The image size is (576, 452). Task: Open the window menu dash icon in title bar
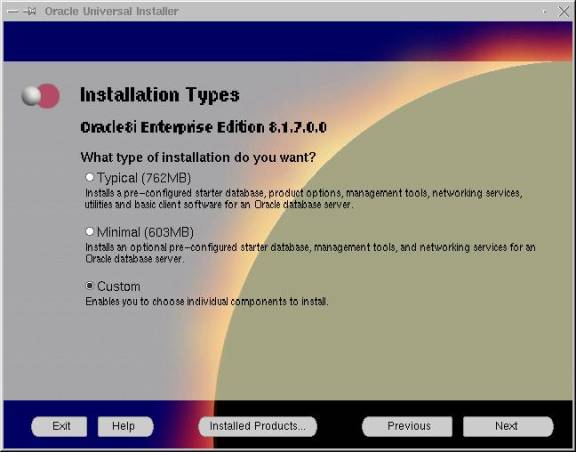(x=12, y=11)
